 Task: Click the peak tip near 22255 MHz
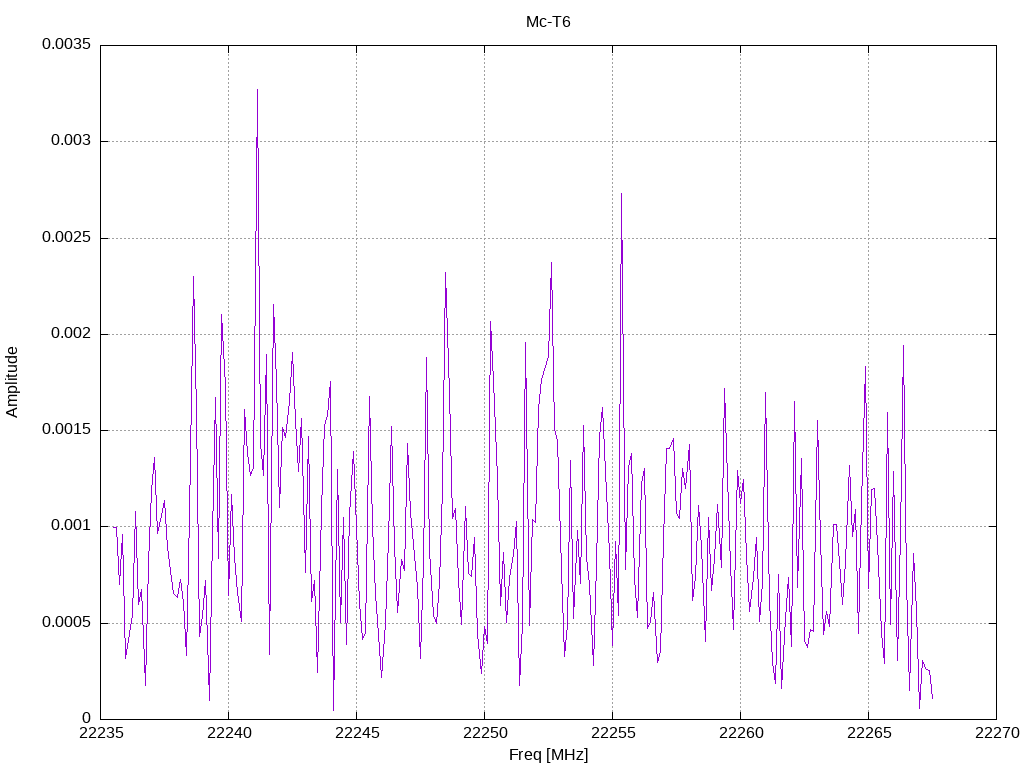[x=621, y=194]
